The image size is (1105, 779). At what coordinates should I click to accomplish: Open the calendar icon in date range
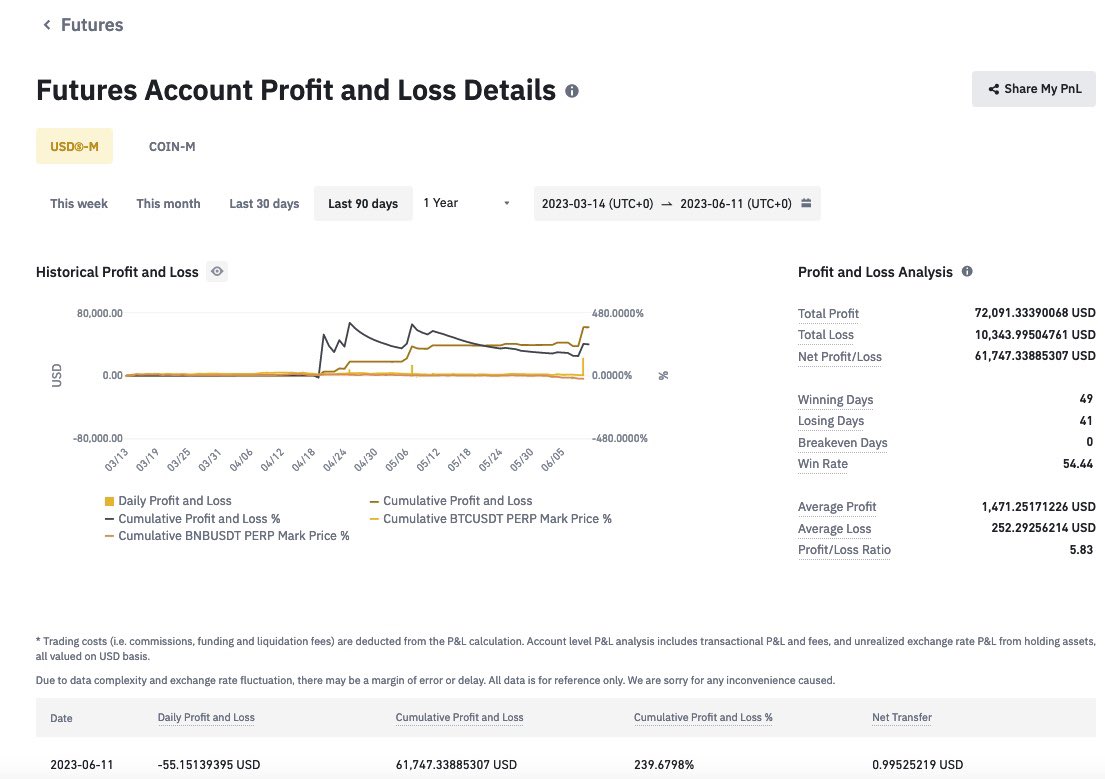pos(806,203)
